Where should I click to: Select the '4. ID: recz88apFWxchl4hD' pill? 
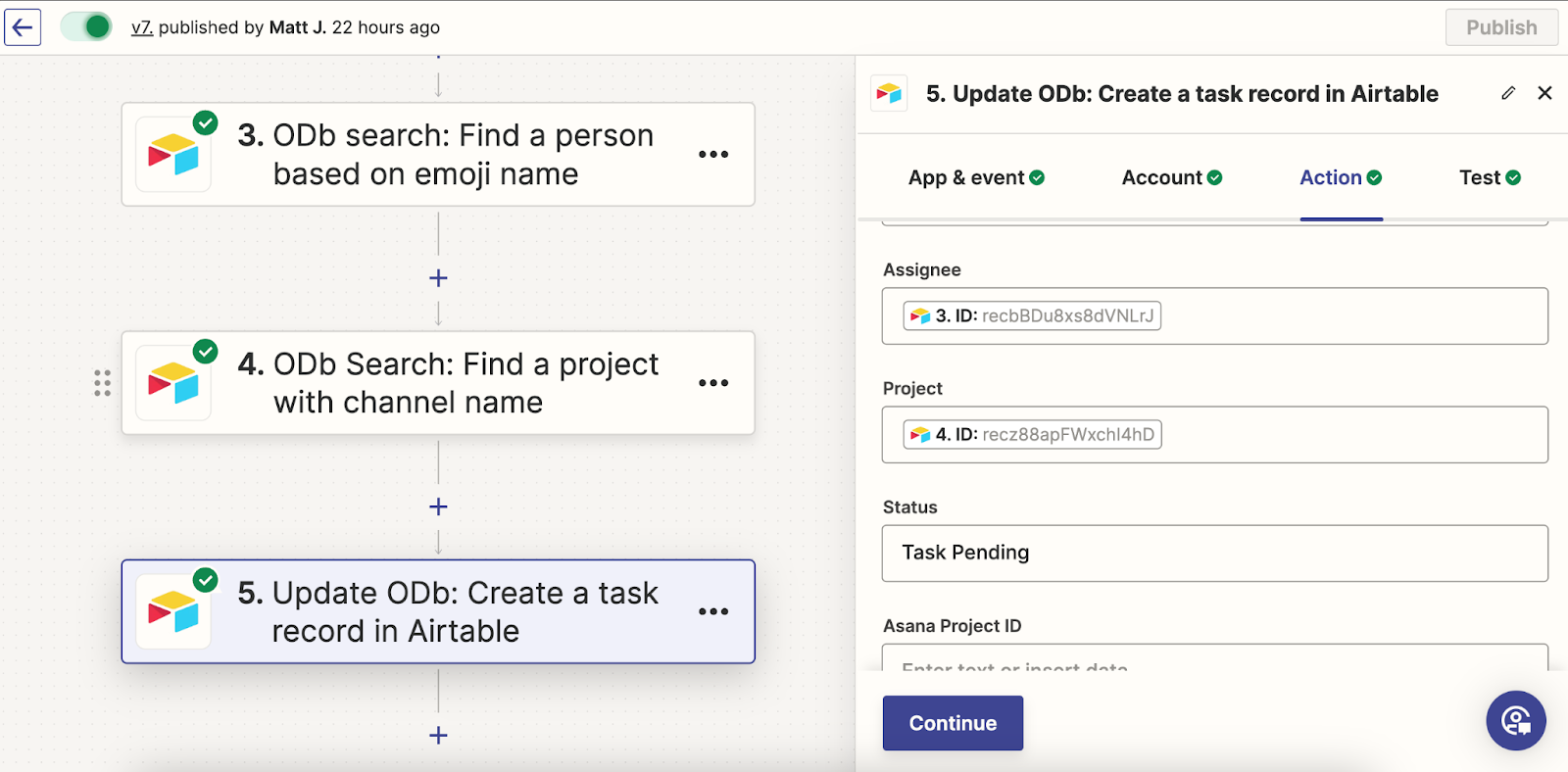1033,434
